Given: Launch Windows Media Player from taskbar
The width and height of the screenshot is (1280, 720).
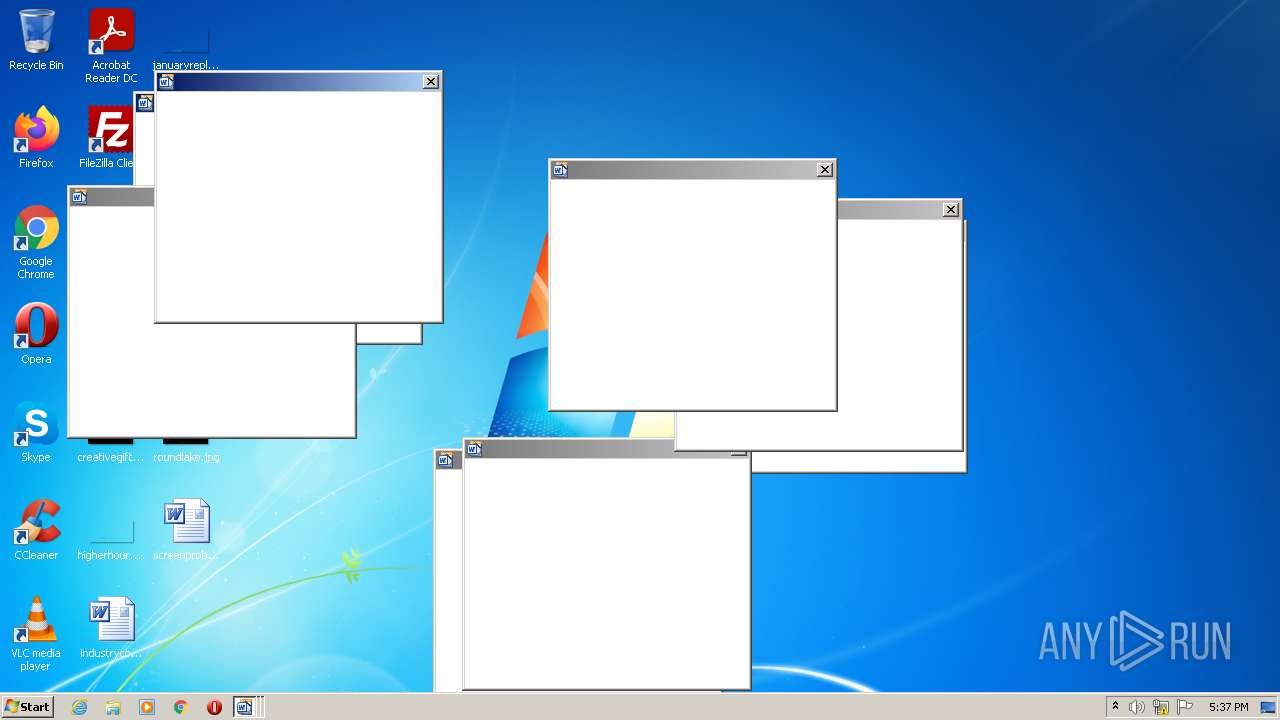Looking at the screenshot, I should coord(147,707).
